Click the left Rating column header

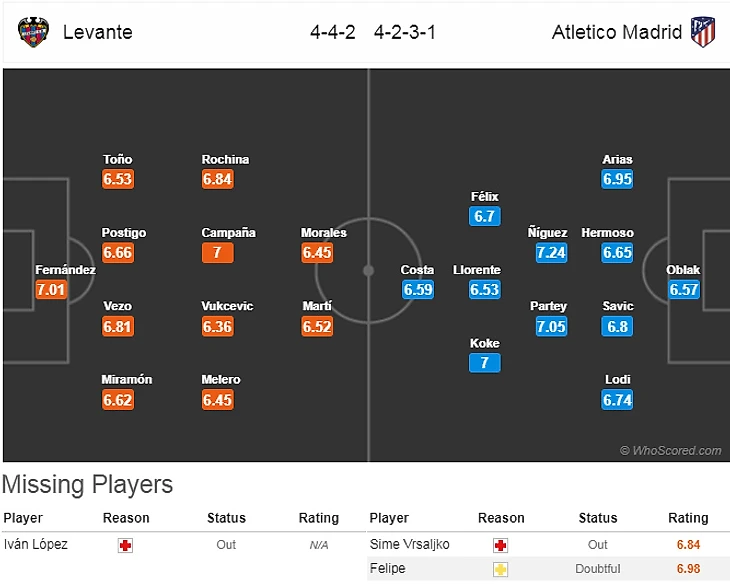(x=319, y=518)
